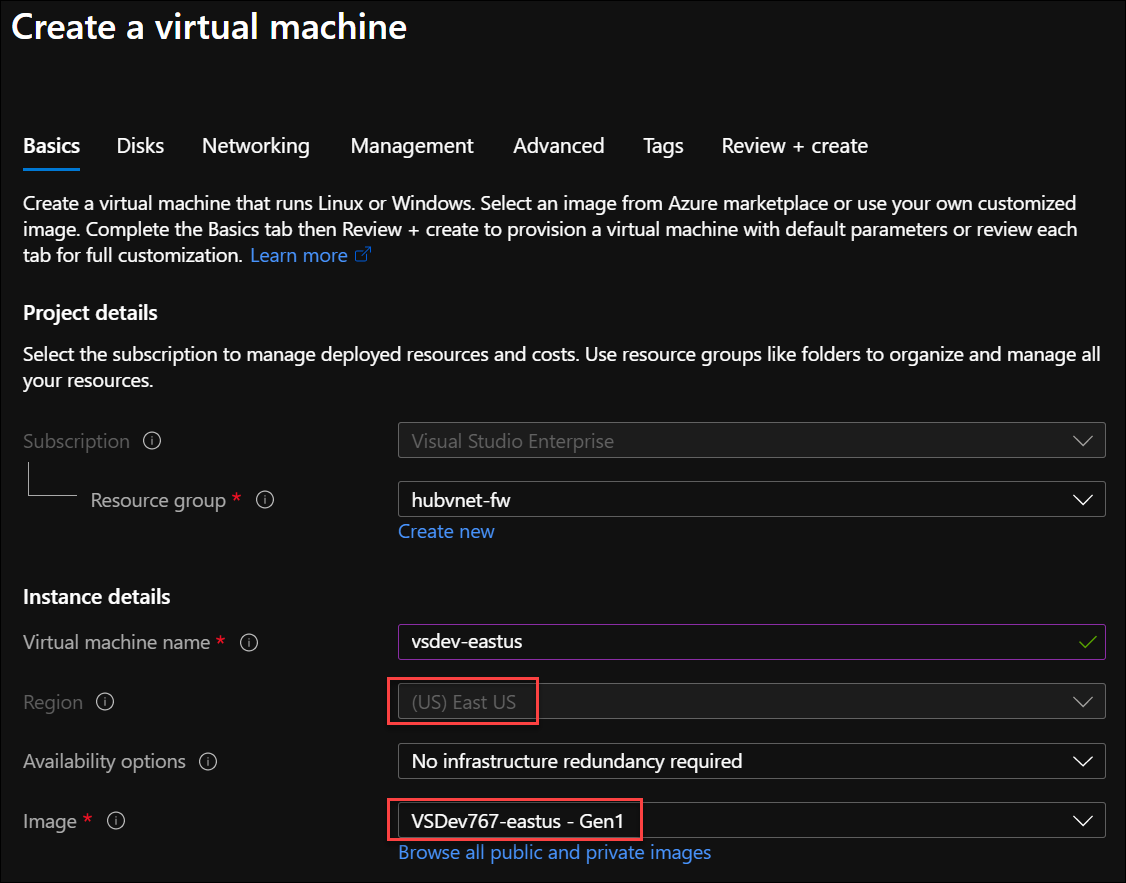
Task: Expand the Availability options dropdown
Action: click(x=751, y=761)
